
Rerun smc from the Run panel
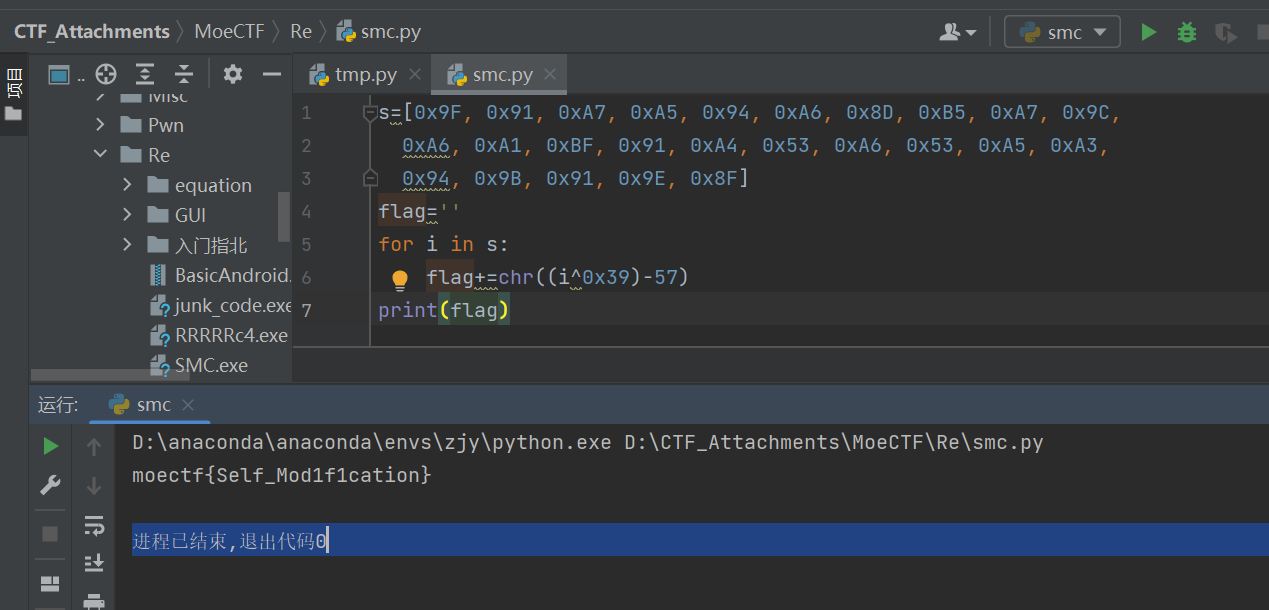coord(50,446)
